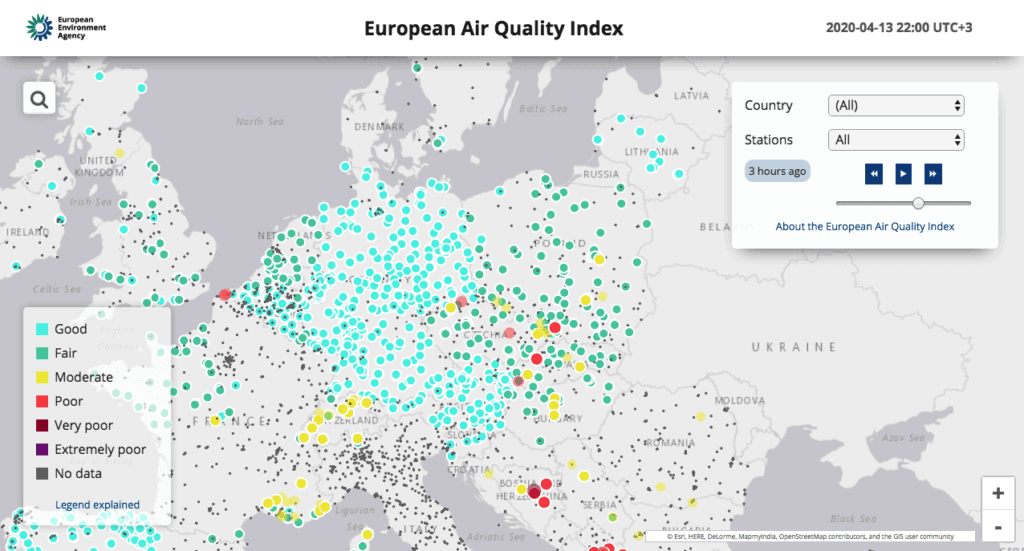Click the Good cyan legend swatch
The width and height of the screenshot is (1024, 551).
[x=42, y=329]
